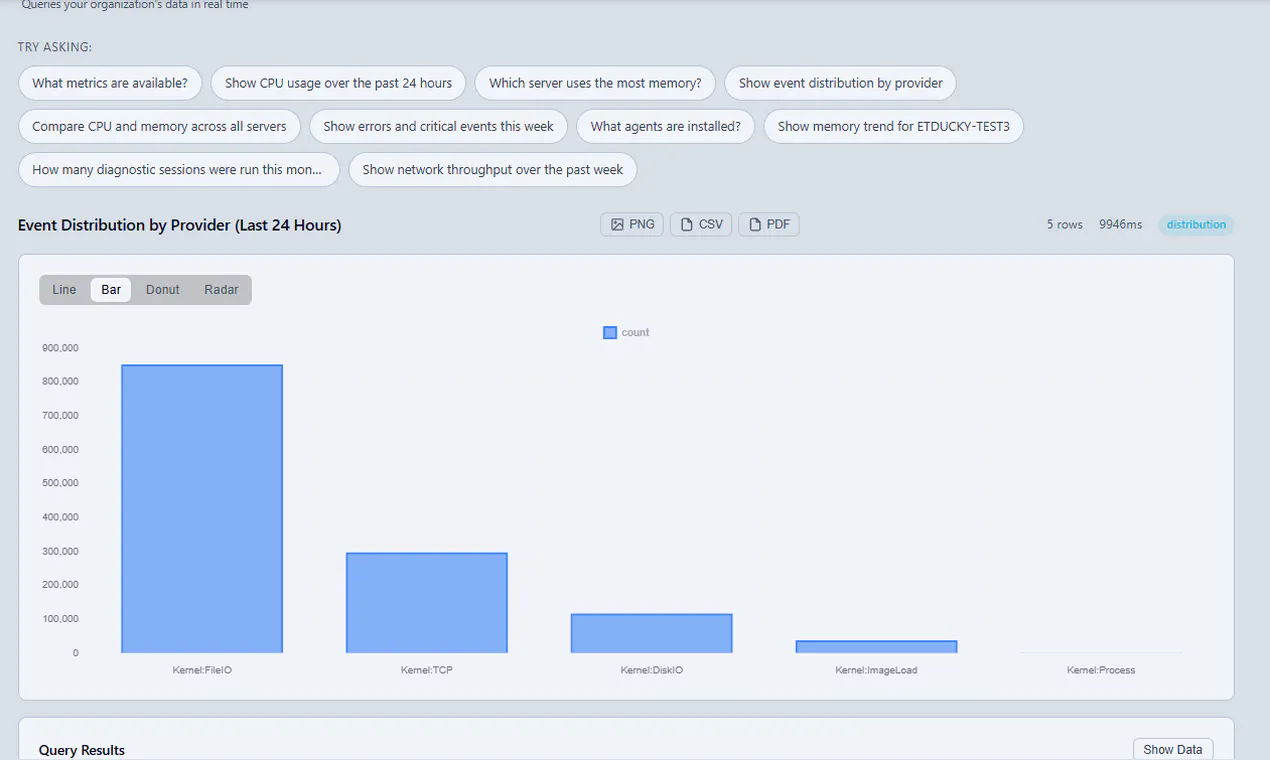Switch chart to Donut view

point(163,290)
